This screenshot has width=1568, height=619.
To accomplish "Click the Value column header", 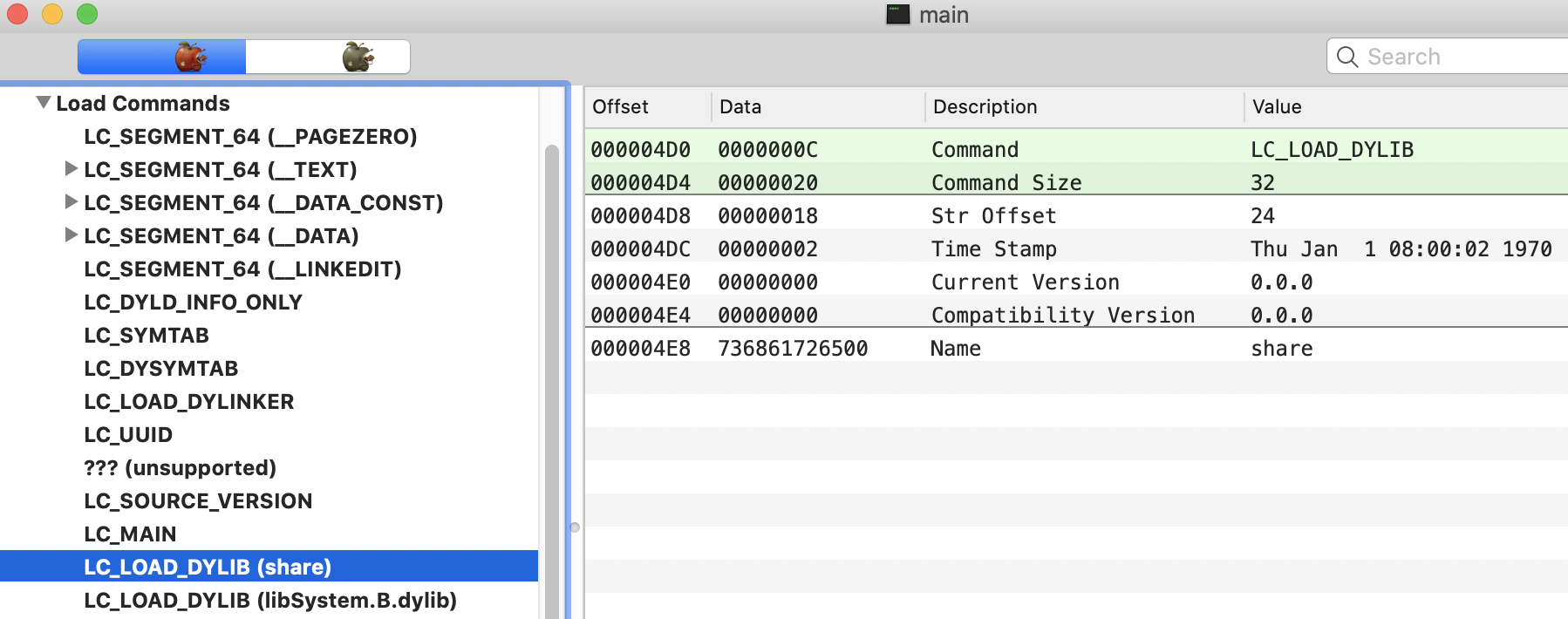I will [1277, 107].
